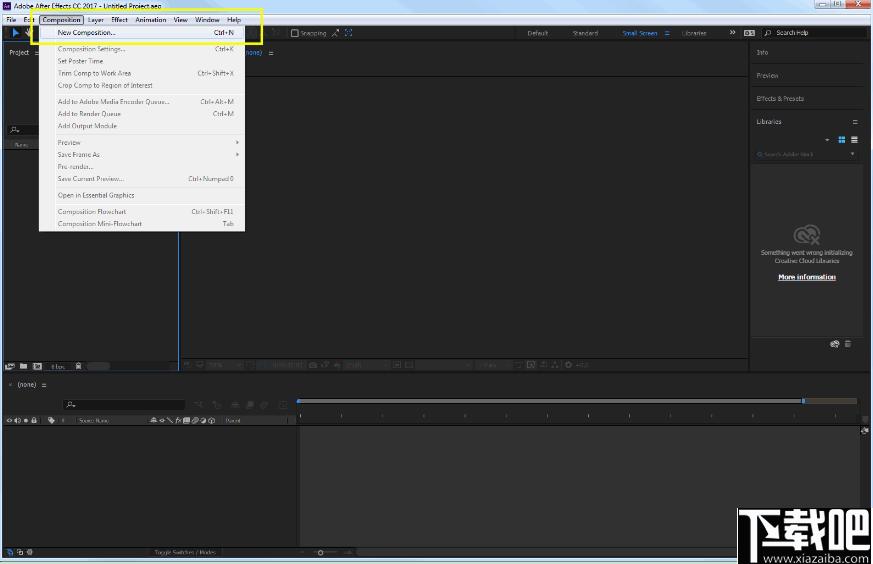Viewport: 873px width, 564px height.
Task: Select the Selection arrow tool
Action: pyautogui.click(x=16, y=33)
